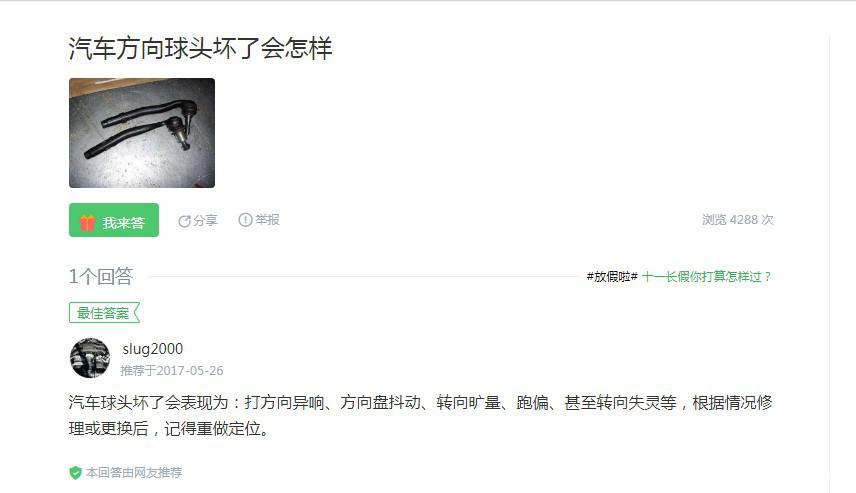Viewport: 856px width, 493px height.
Task: Click the vertical divider line at page right
Action: [829, 262]
